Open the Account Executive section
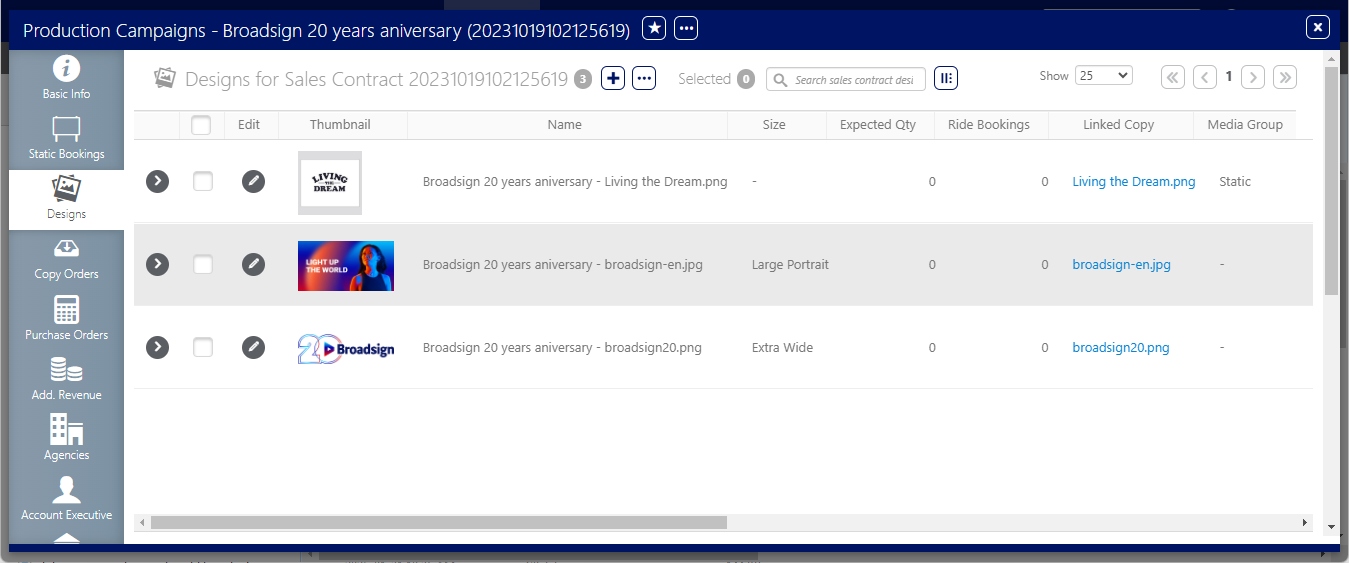This screenshot has width=1349, height=563. [66, 498]
